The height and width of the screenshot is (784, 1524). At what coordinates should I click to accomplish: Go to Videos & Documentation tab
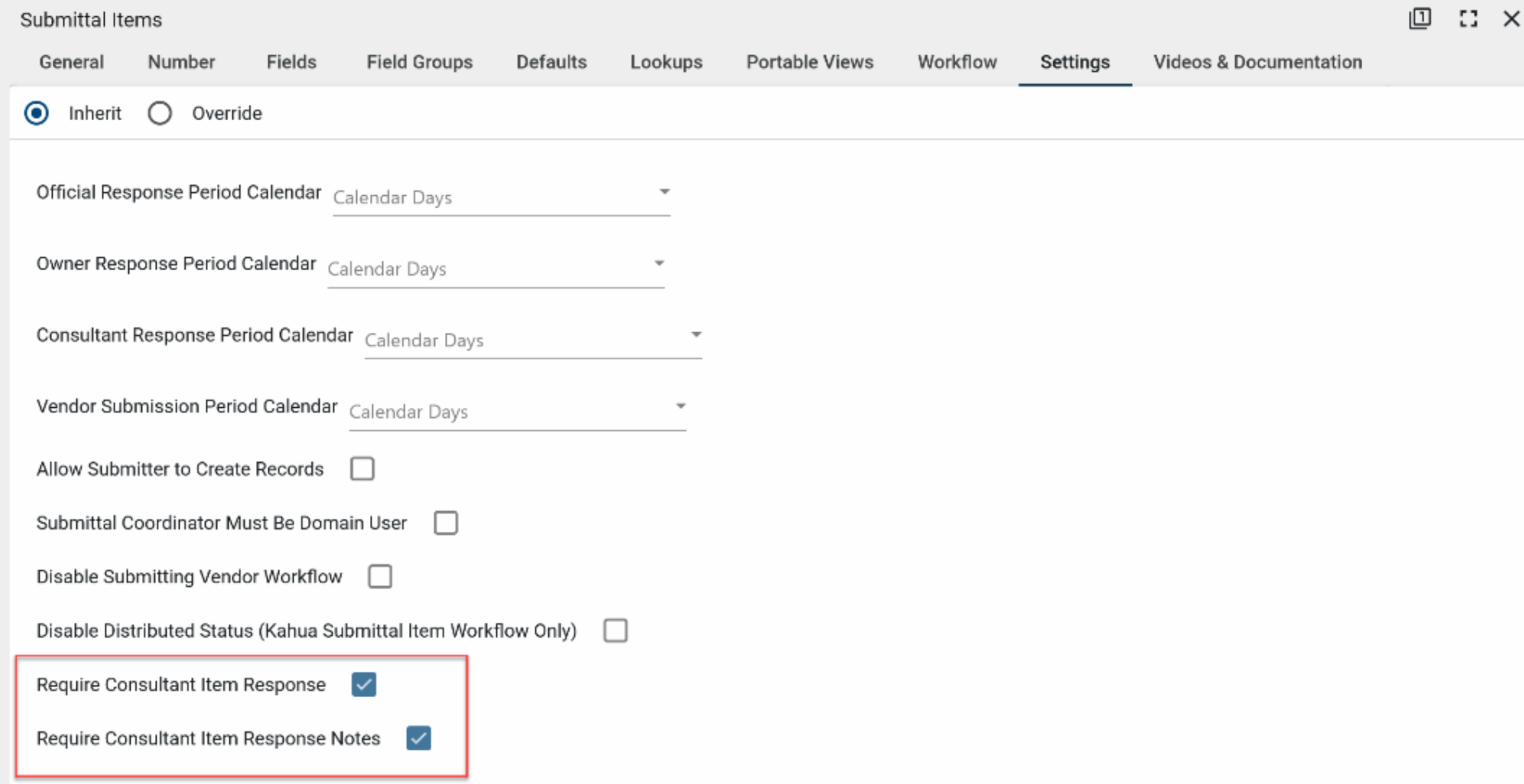tap(1257, 62)
